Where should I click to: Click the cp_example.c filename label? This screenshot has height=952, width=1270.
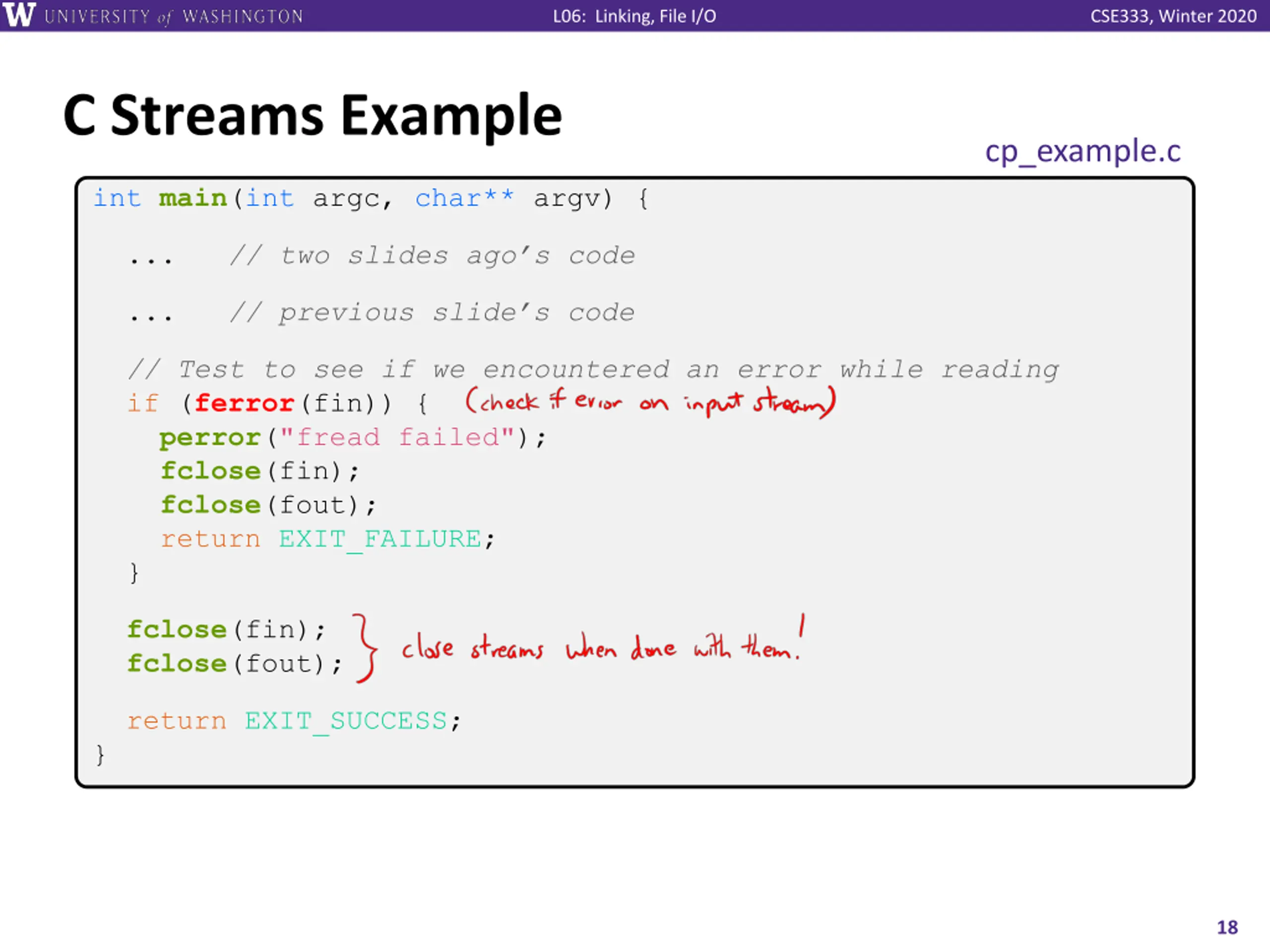click(1082, 152)
